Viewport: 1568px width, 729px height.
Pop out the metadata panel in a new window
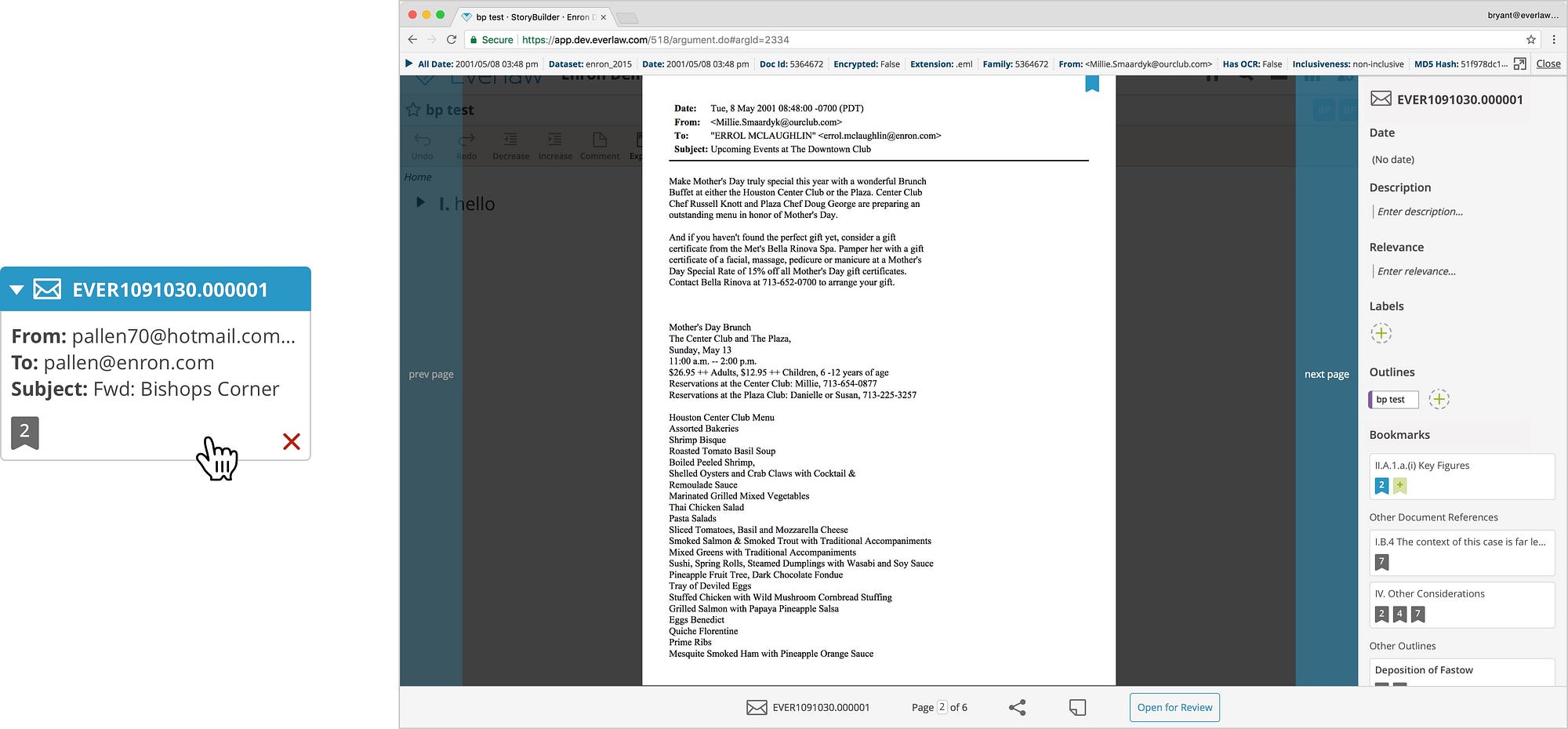1519,64
